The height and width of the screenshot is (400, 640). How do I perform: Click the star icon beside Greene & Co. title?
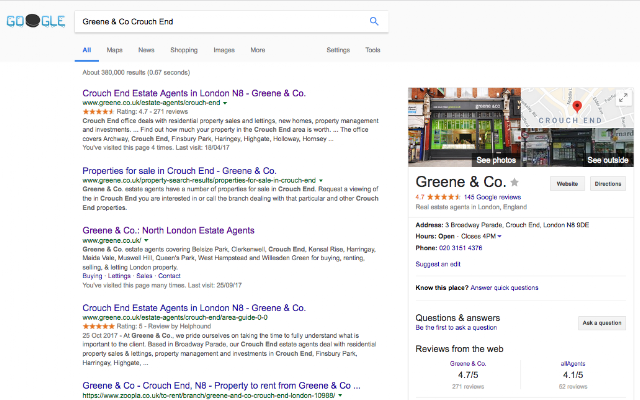coord(515,182)
